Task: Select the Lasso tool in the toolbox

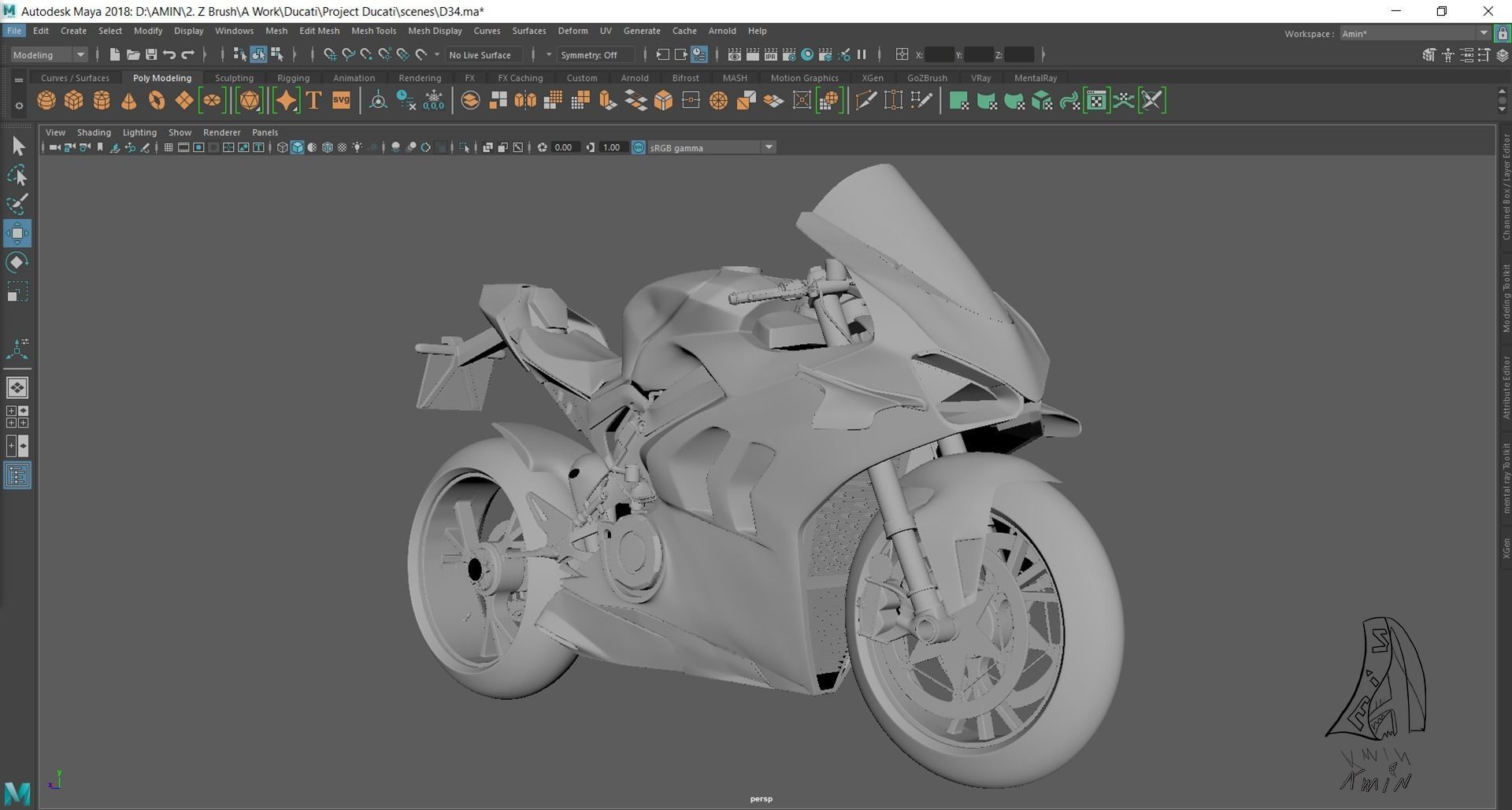Action: [17, 175]
